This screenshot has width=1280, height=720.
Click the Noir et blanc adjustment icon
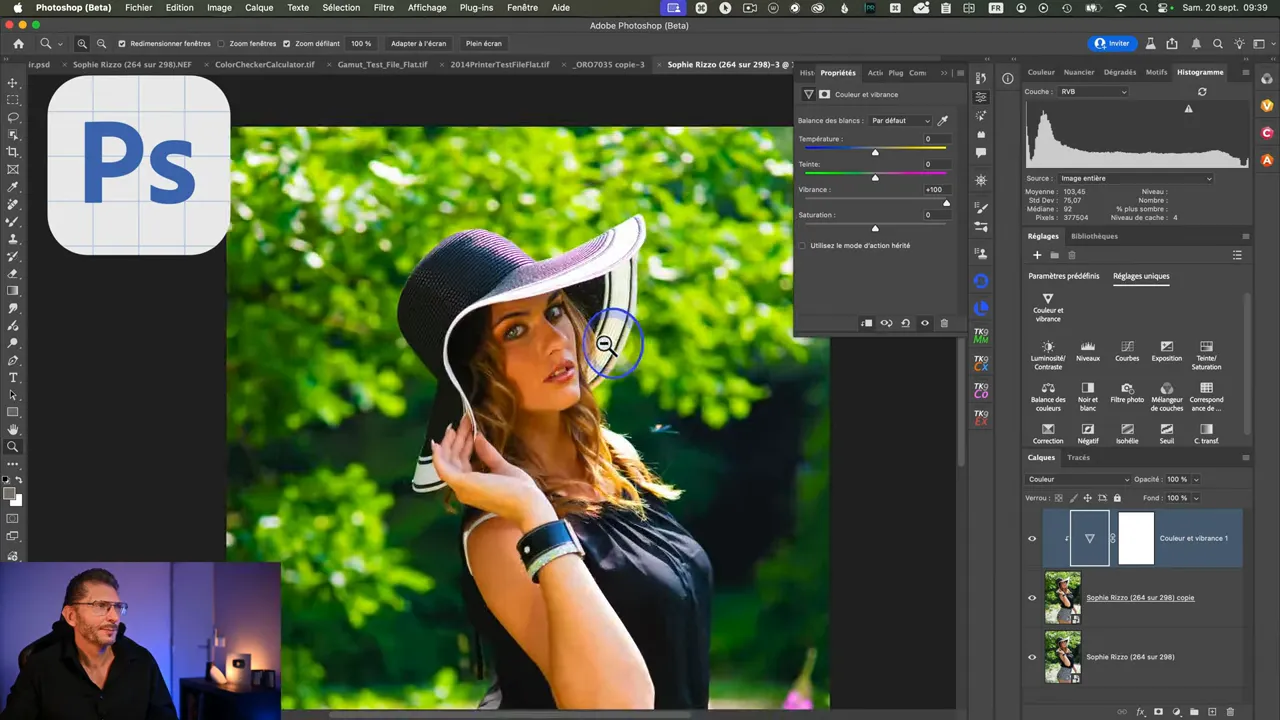(1088, 388)
